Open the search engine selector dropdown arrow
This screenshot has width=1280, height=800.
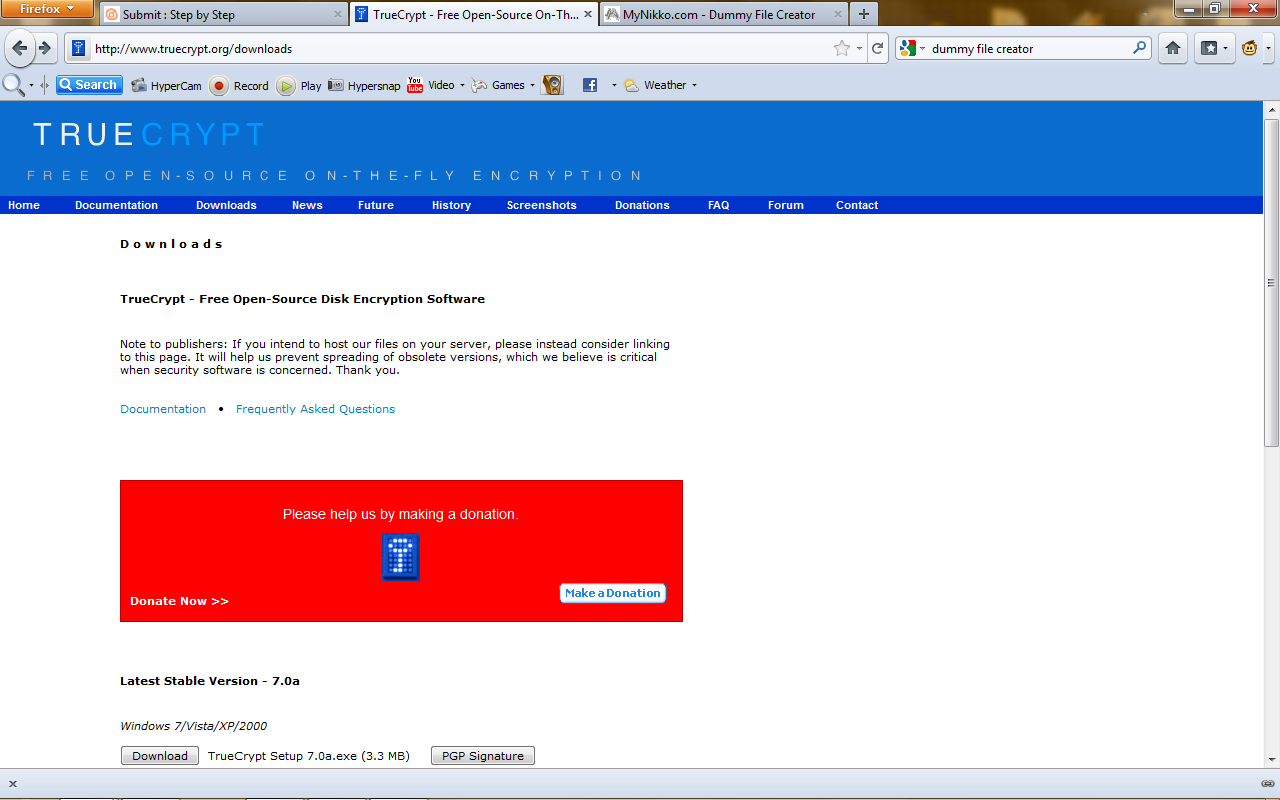[x=922, y=48]
